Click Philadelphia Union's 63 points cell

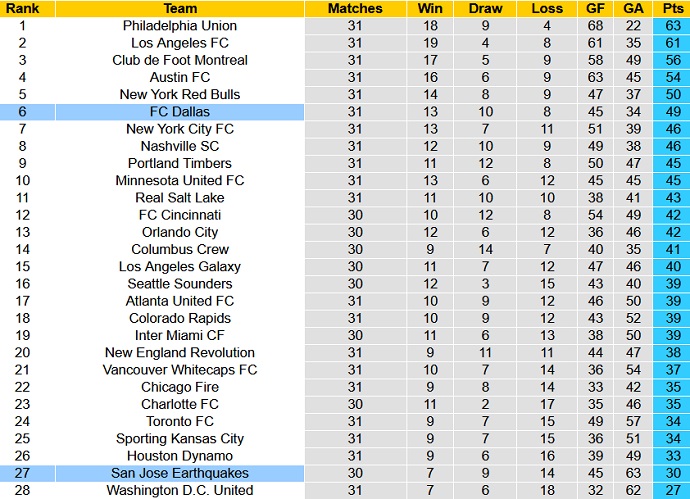[x=670, y=26]
